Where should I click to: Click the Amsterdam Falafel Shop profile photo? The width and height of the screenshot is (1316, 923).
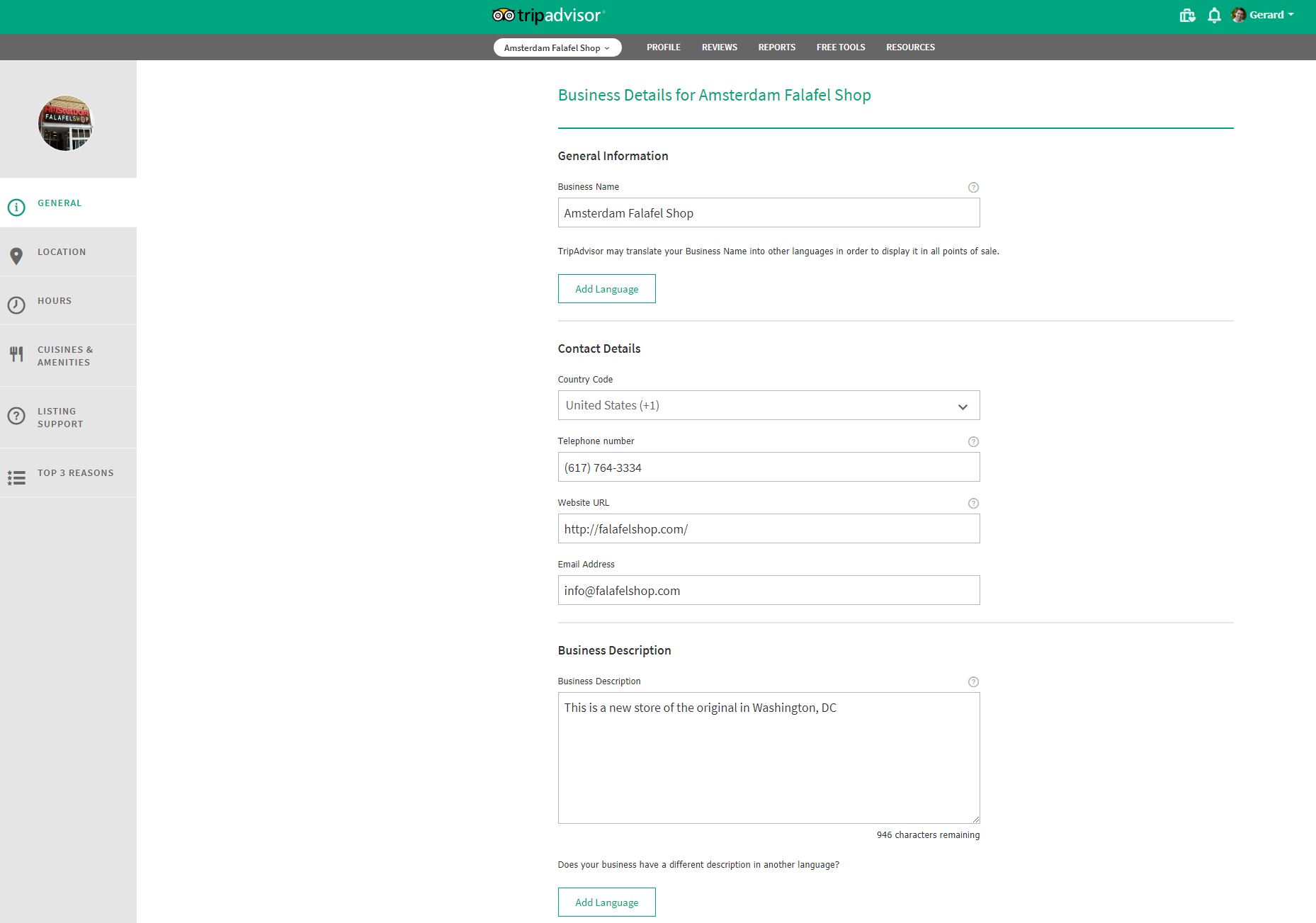coord(66,123)
